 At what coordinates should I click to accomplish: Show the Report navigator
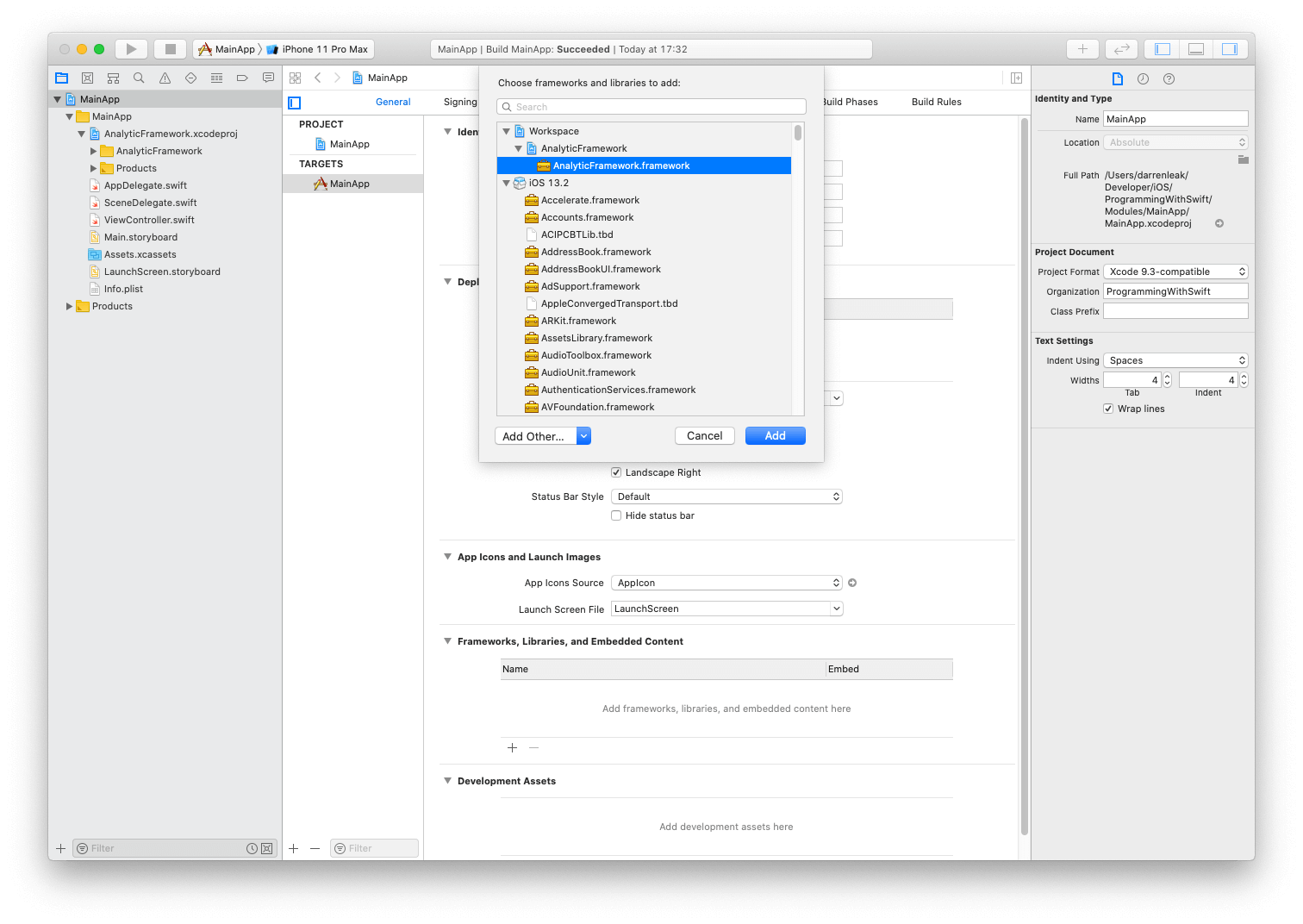[268, 78]
